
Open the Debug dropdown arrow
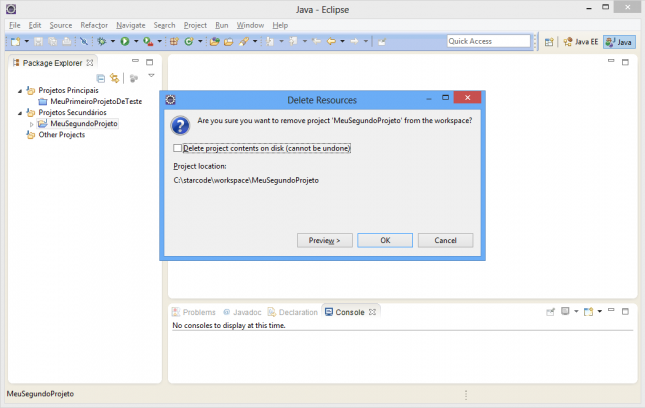click(113, 42)
